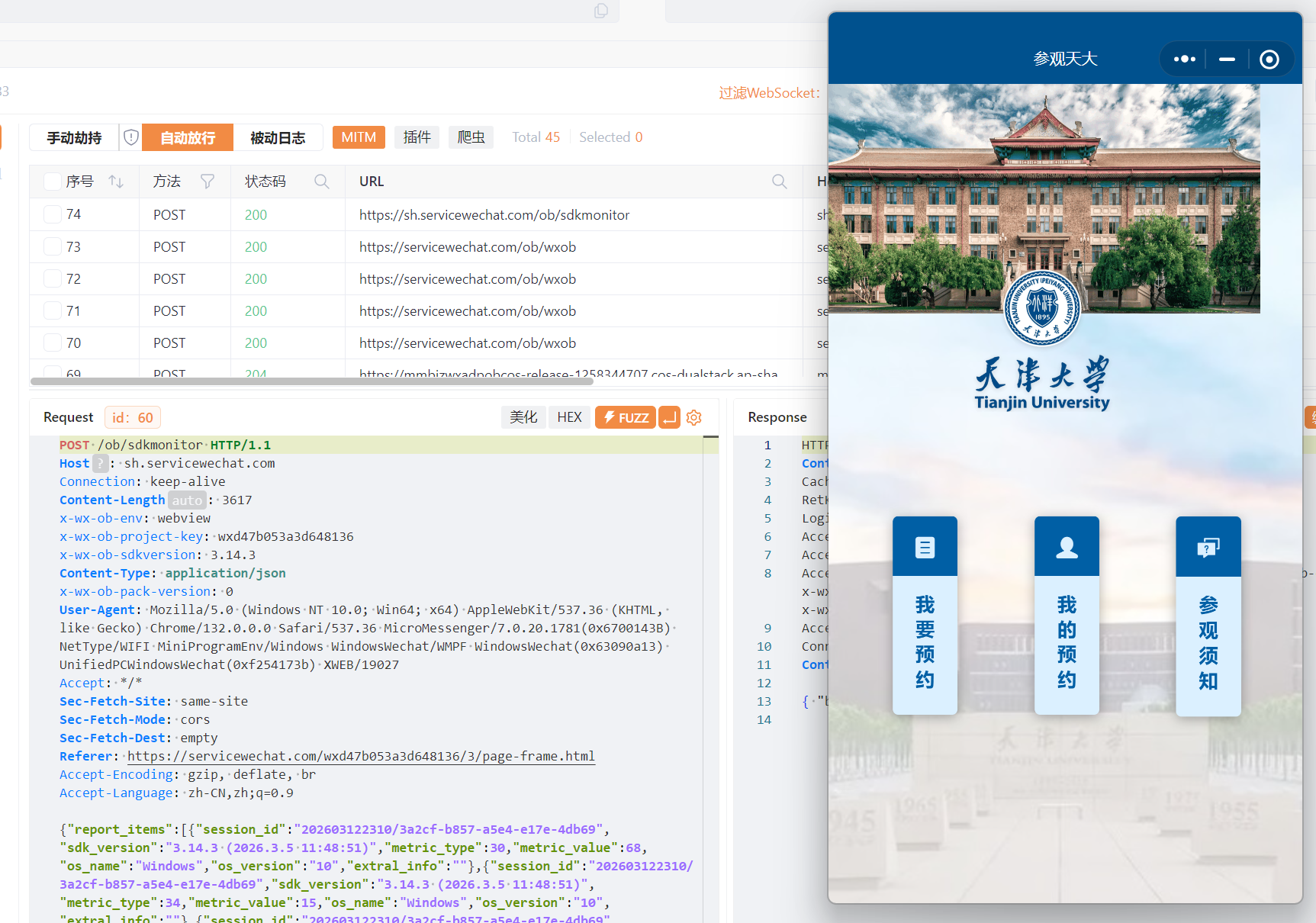This screenshot has width=1316, height=923.
Task: Tick the checkbox for row 72
Action: click(53, 278)
